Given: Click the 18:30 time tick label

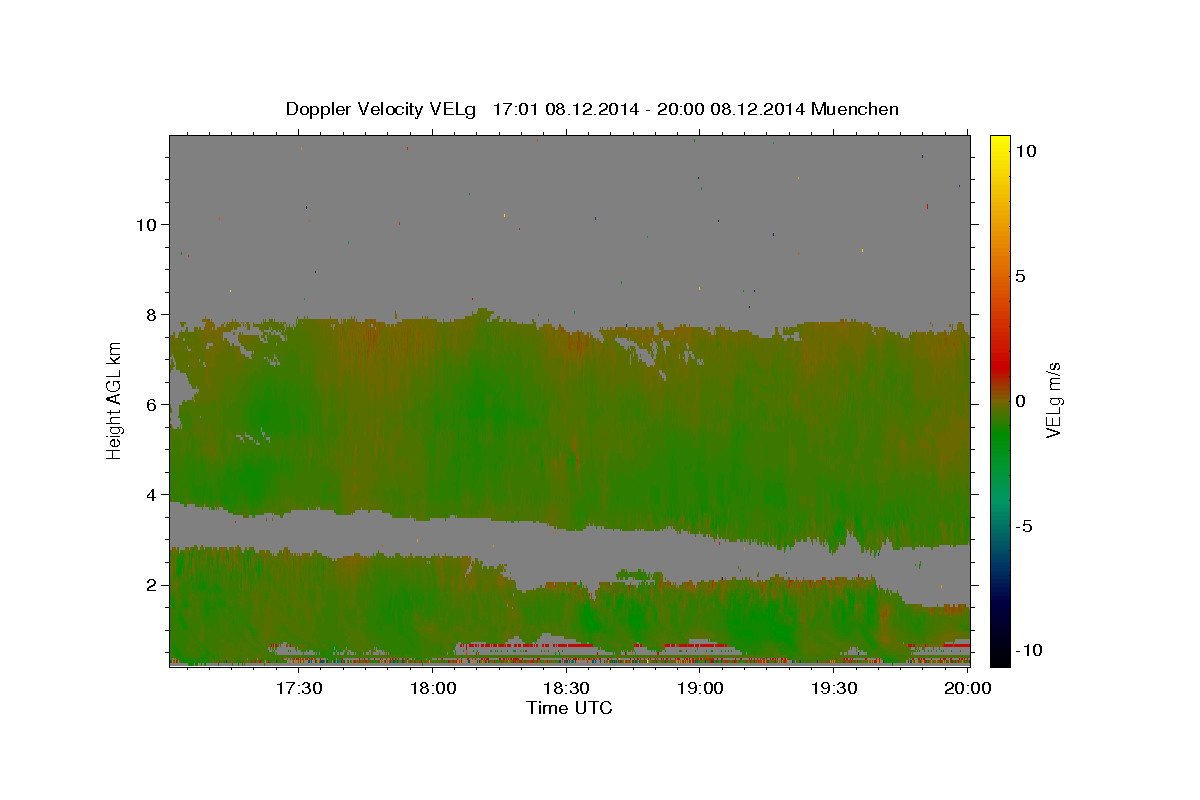Looking at the screenshot, I should [567, 688].
